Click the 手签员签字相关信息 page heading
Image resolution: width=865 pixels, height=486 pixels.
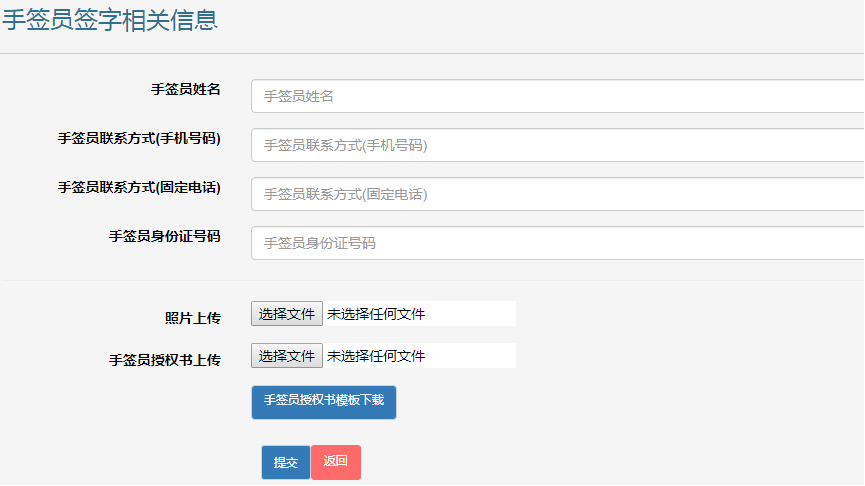tap(110, 20)
